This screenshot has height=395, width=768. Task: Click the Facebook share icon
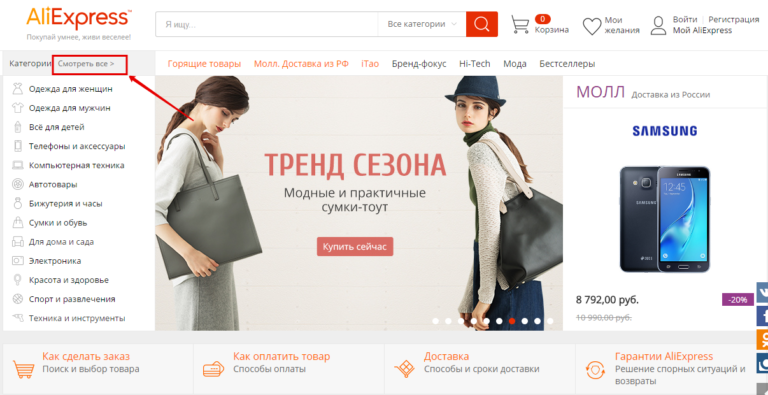[763, 316]
